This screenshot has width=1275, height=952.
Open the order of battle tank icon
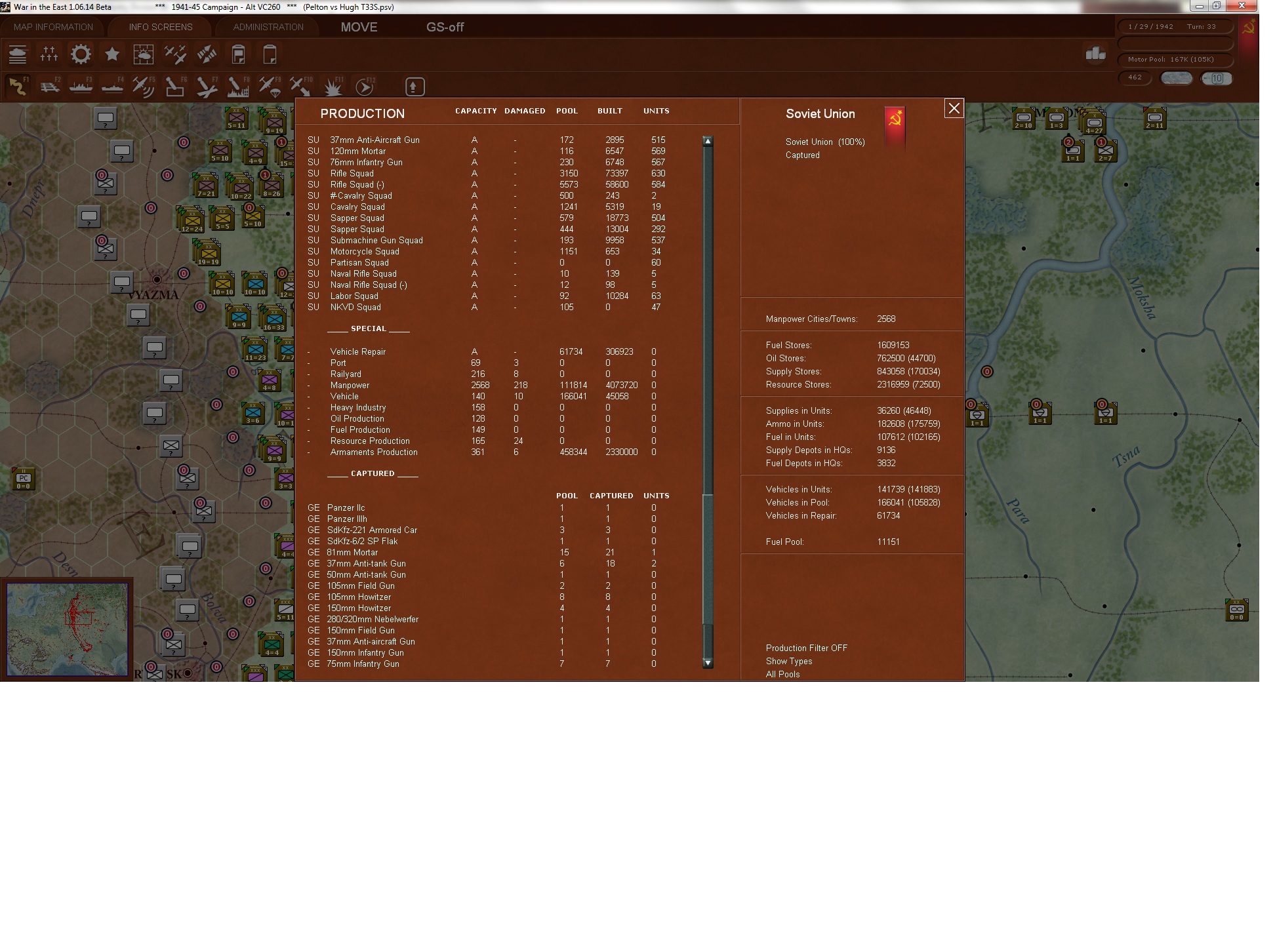tap(18, 54)
